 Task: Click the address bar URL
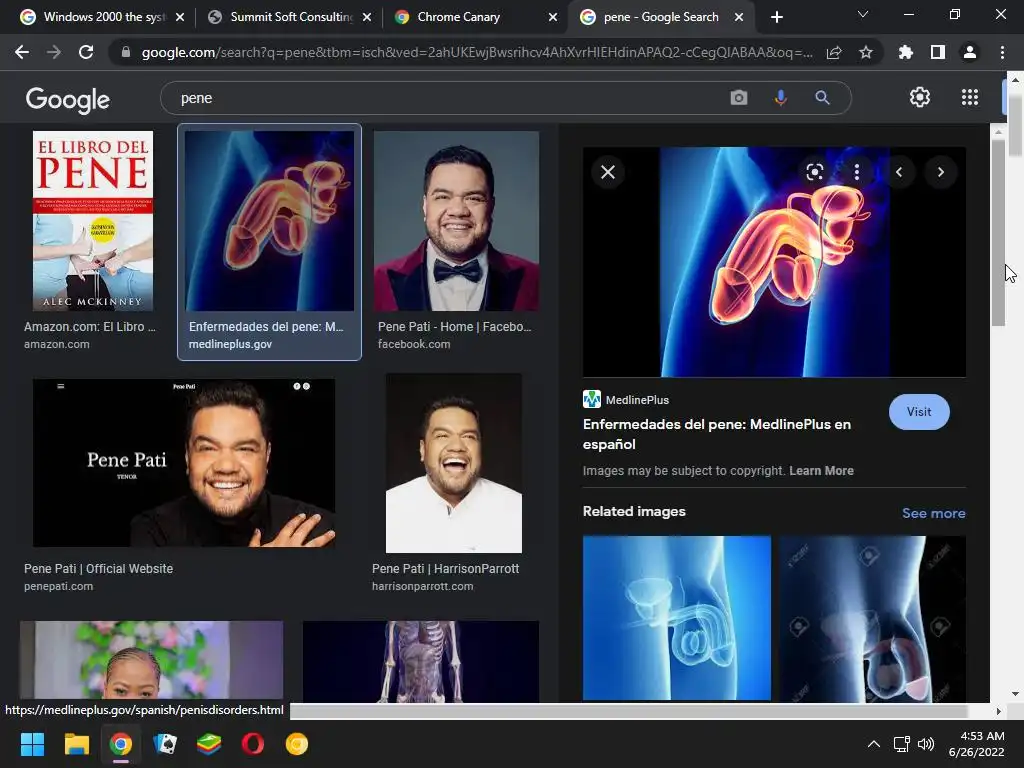point(477,52)
